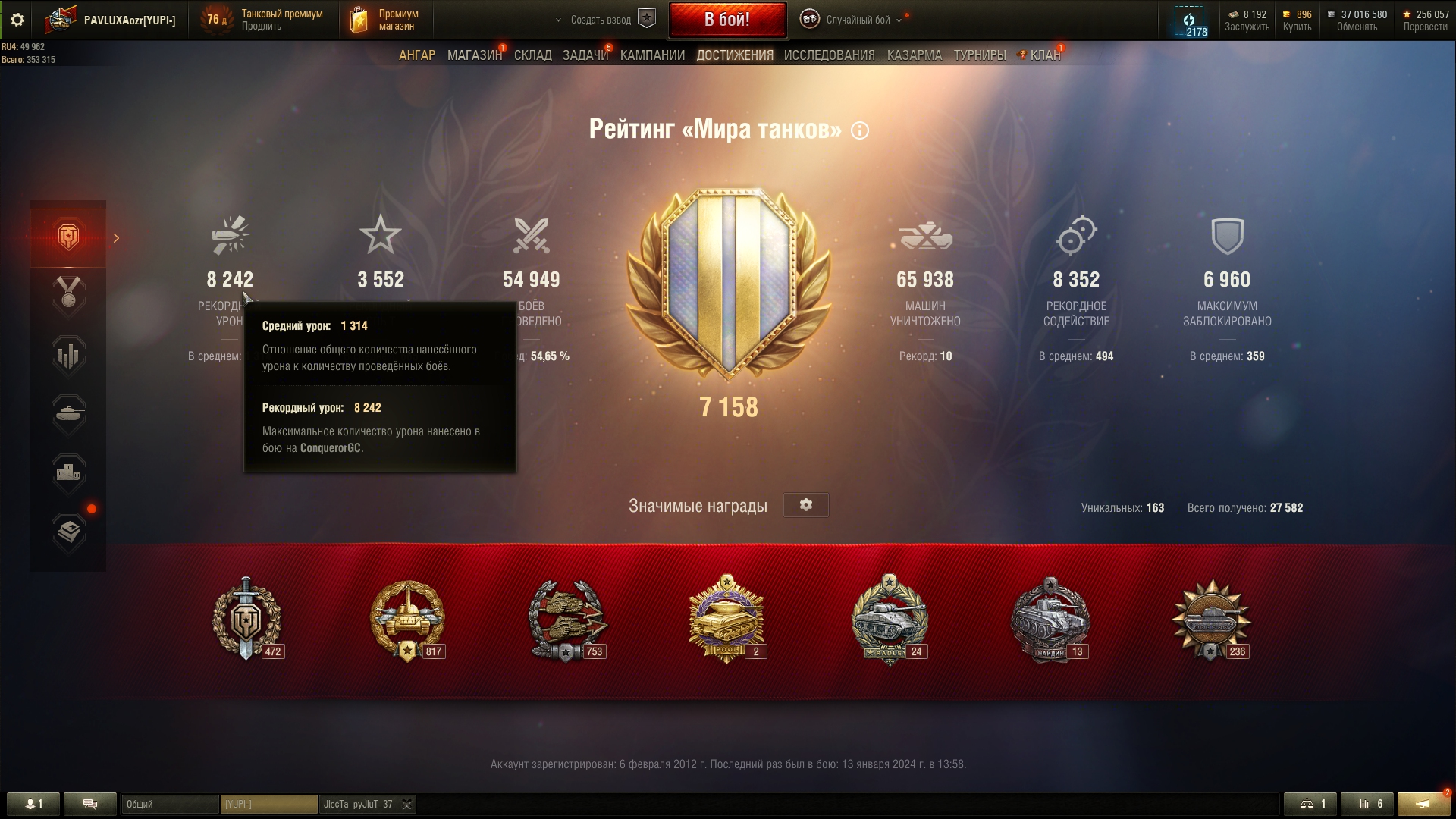Viewport: 1456px width, 819px height.
Task: Expand the Create Platoon dropdown arrow
Action: (559, 20)
